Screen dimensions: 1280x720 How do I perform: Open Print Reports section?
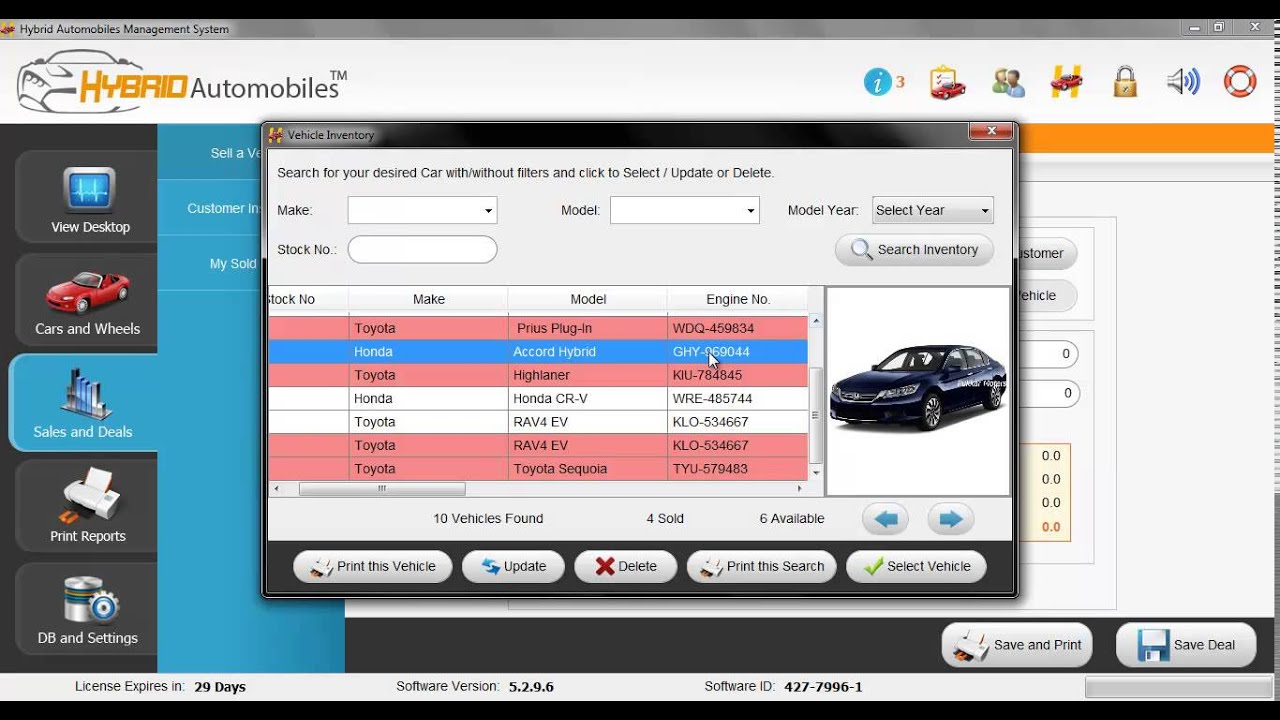tap(88, 506)
